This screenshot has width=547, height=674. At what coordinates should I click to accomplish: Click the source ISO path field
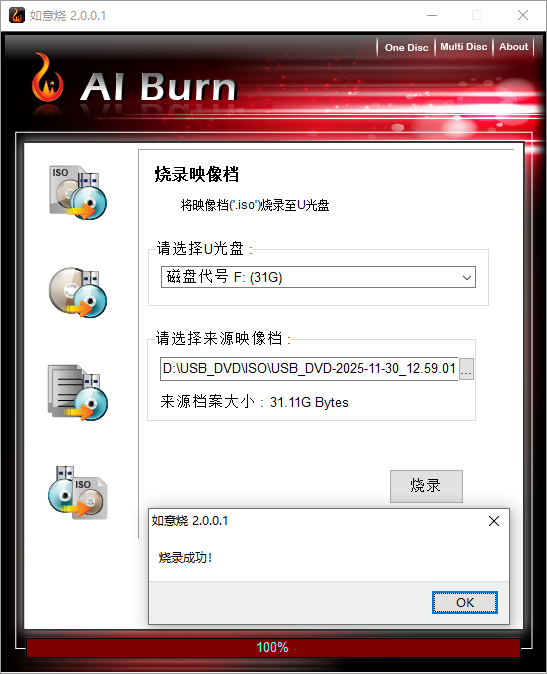[x=309, y=369]
